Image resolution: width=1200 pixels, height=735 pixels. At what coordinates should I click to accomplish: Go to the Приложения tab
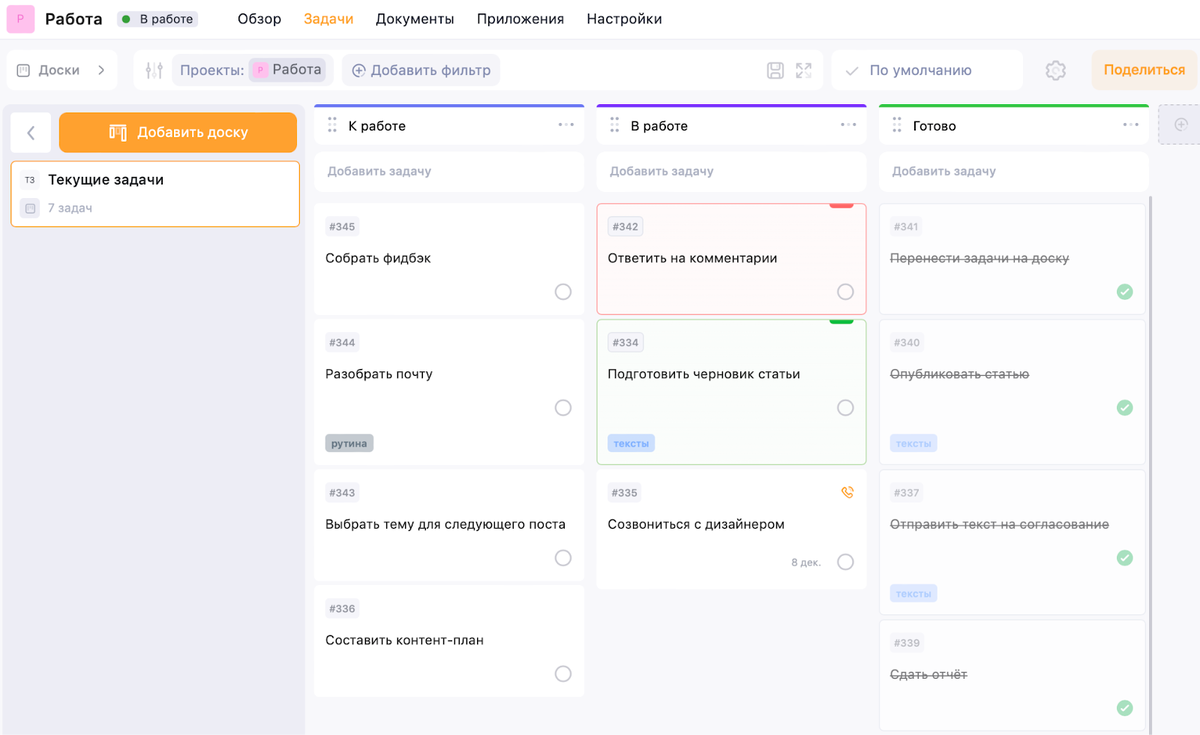(520, 19)
